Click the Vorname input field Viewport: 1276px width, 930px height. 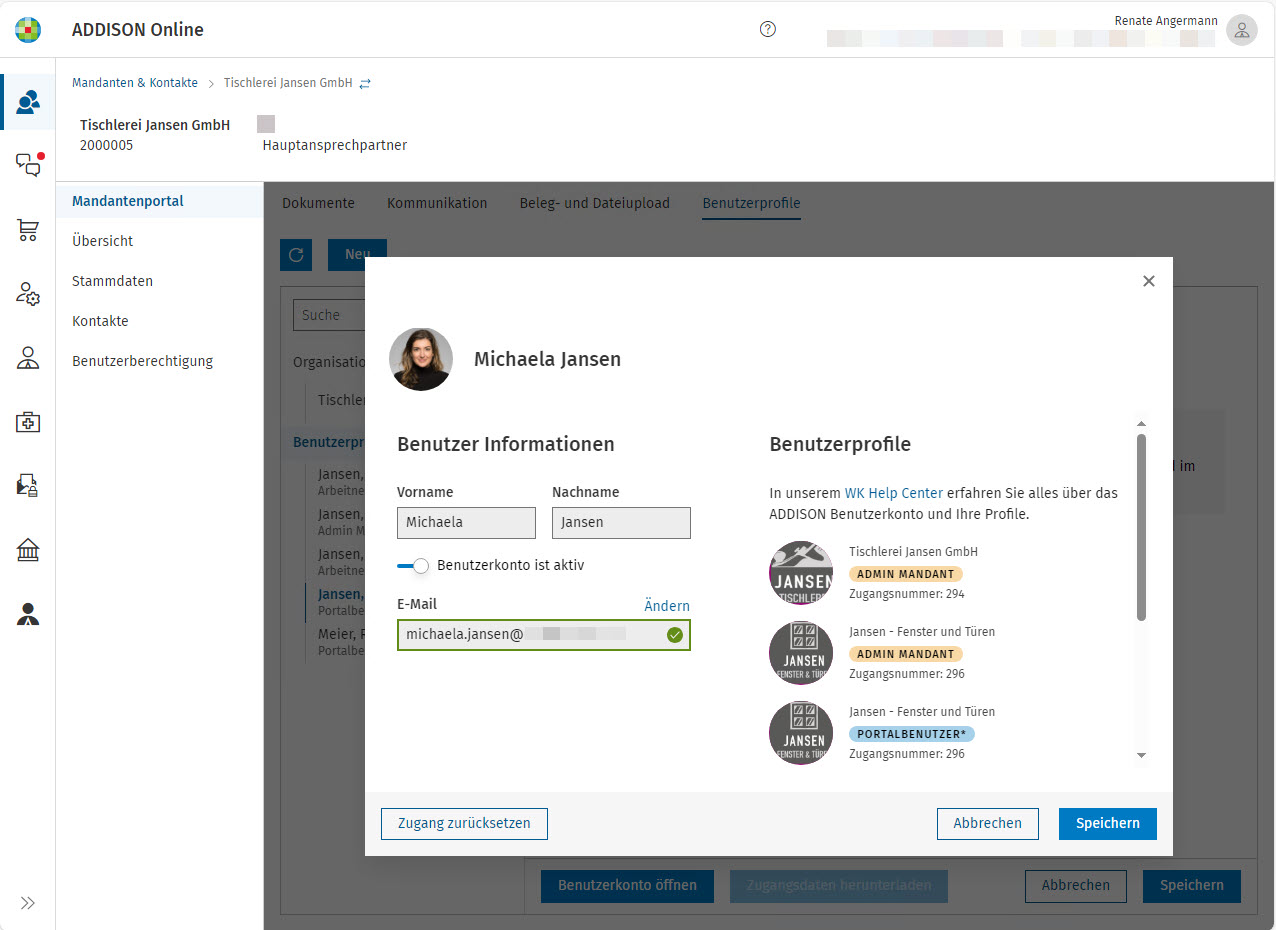point(466,523)
